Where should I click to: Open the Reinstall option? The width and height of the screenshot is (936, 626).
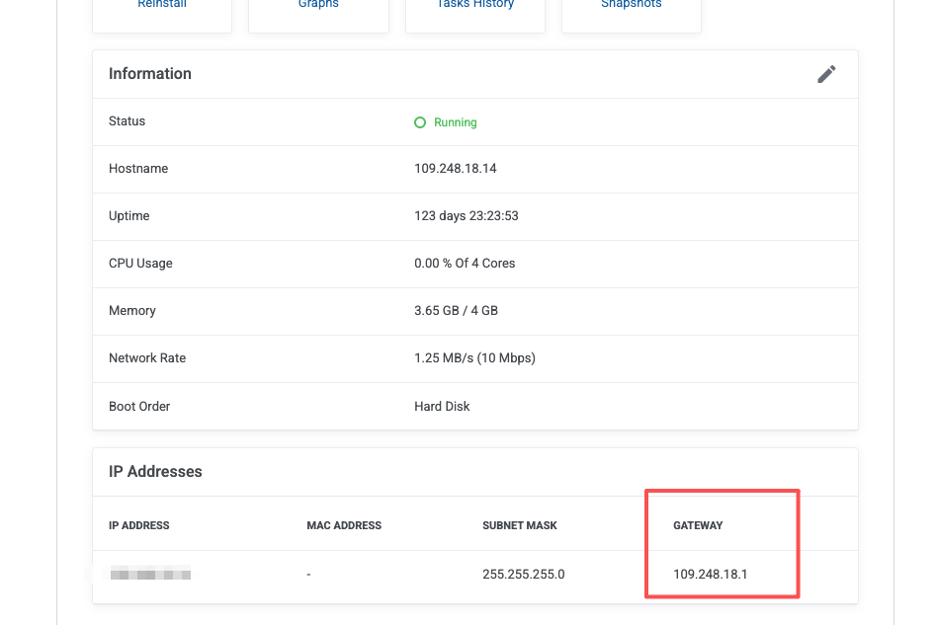162,6
